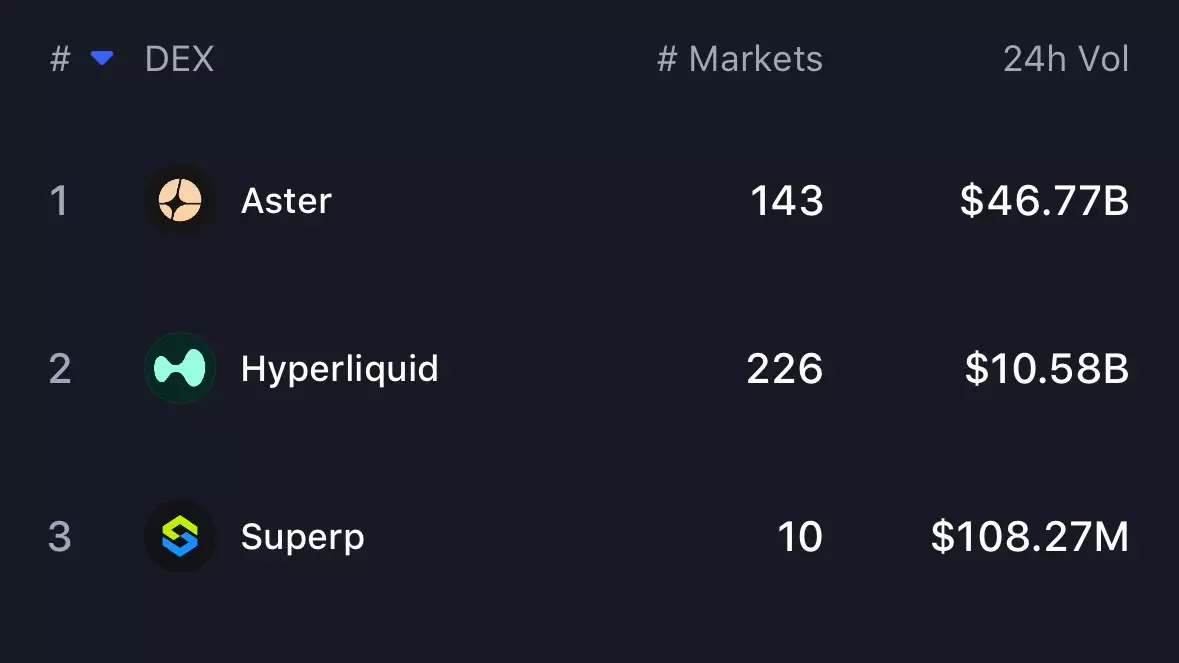Sort by the DEX column header
The image size is (1179, 663).
pyautogui.click(x=179, y=59)
